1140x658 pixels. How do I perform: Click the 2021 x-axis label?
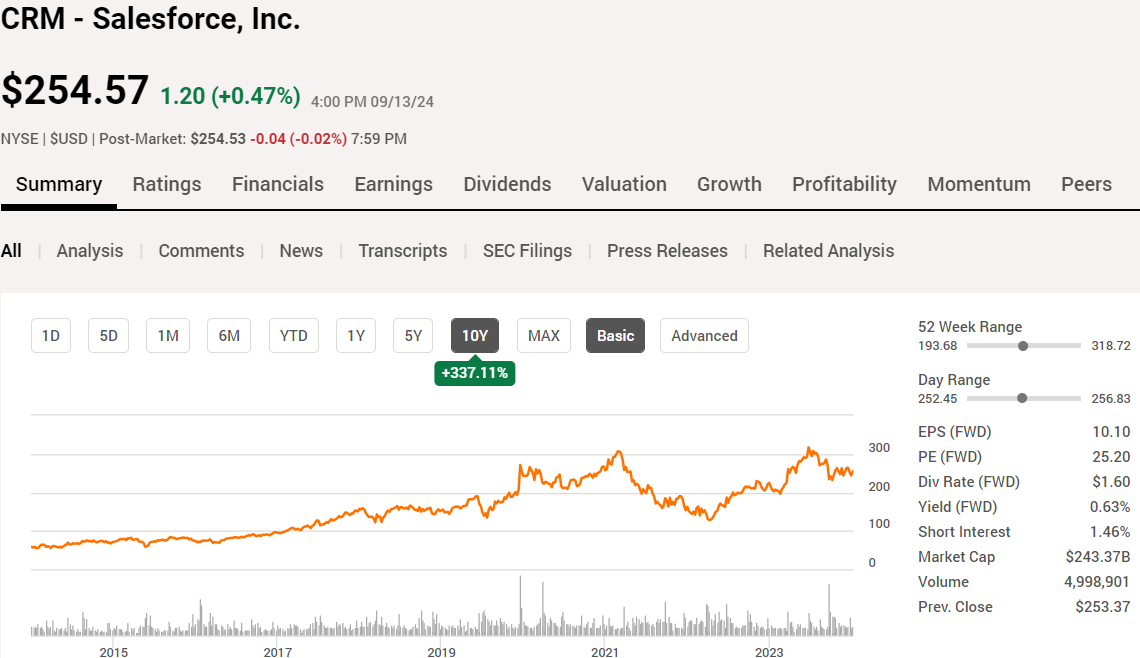click(x=605, y=652)
